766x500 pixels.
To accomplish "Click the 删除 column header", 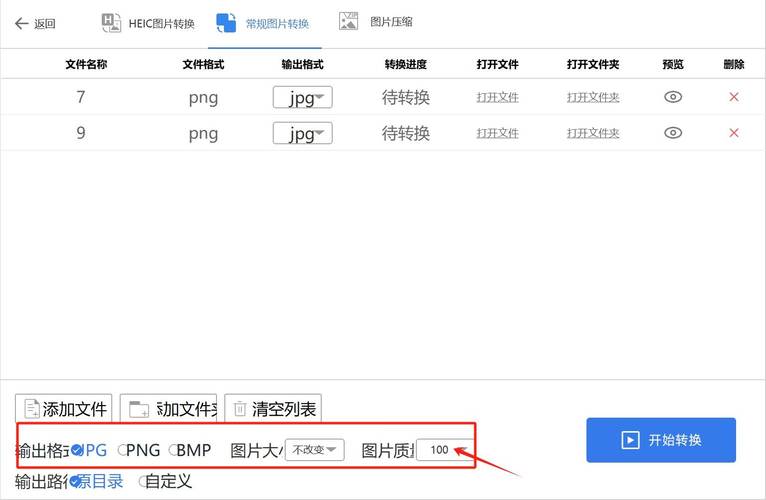I will 734,64.
